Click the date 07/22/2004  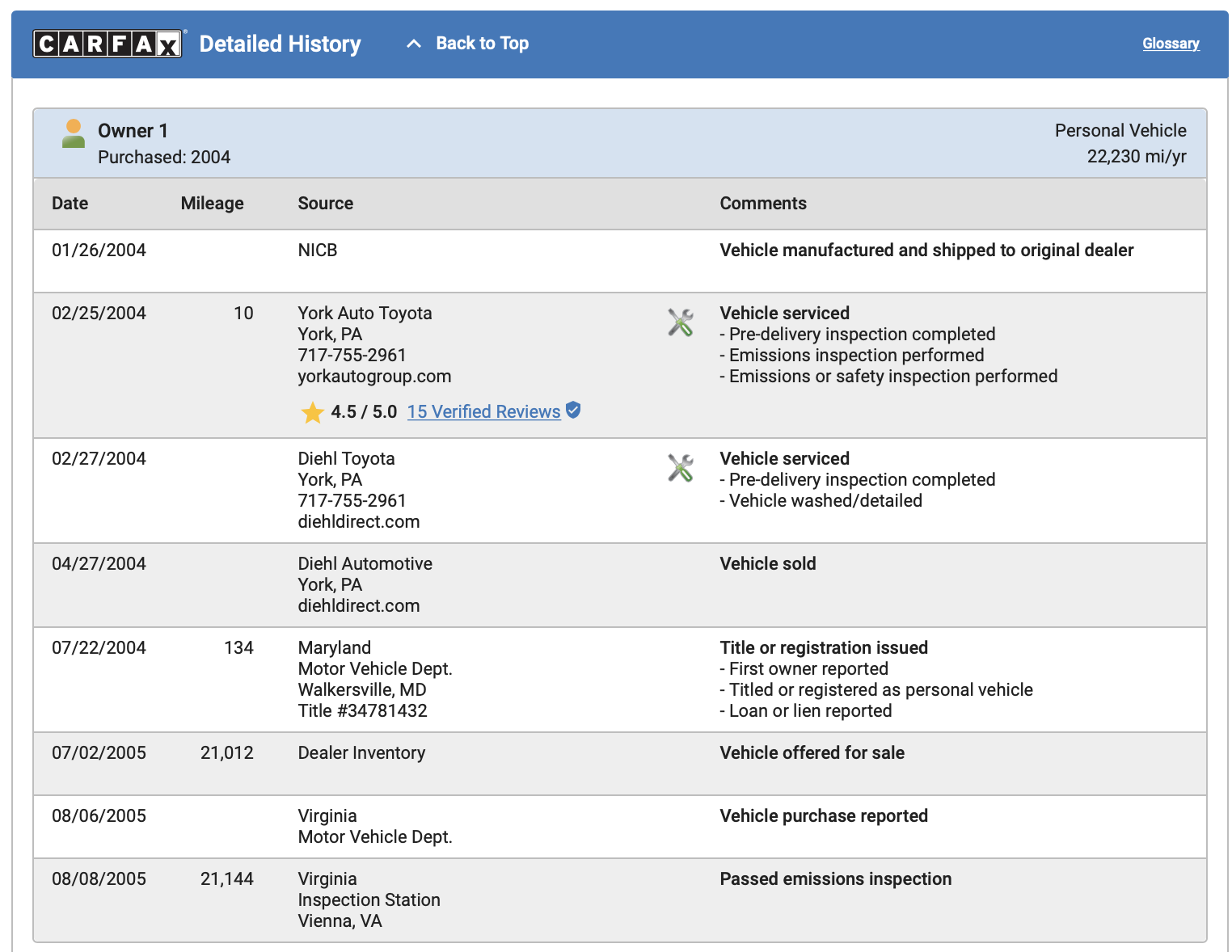tap(99, 648)
